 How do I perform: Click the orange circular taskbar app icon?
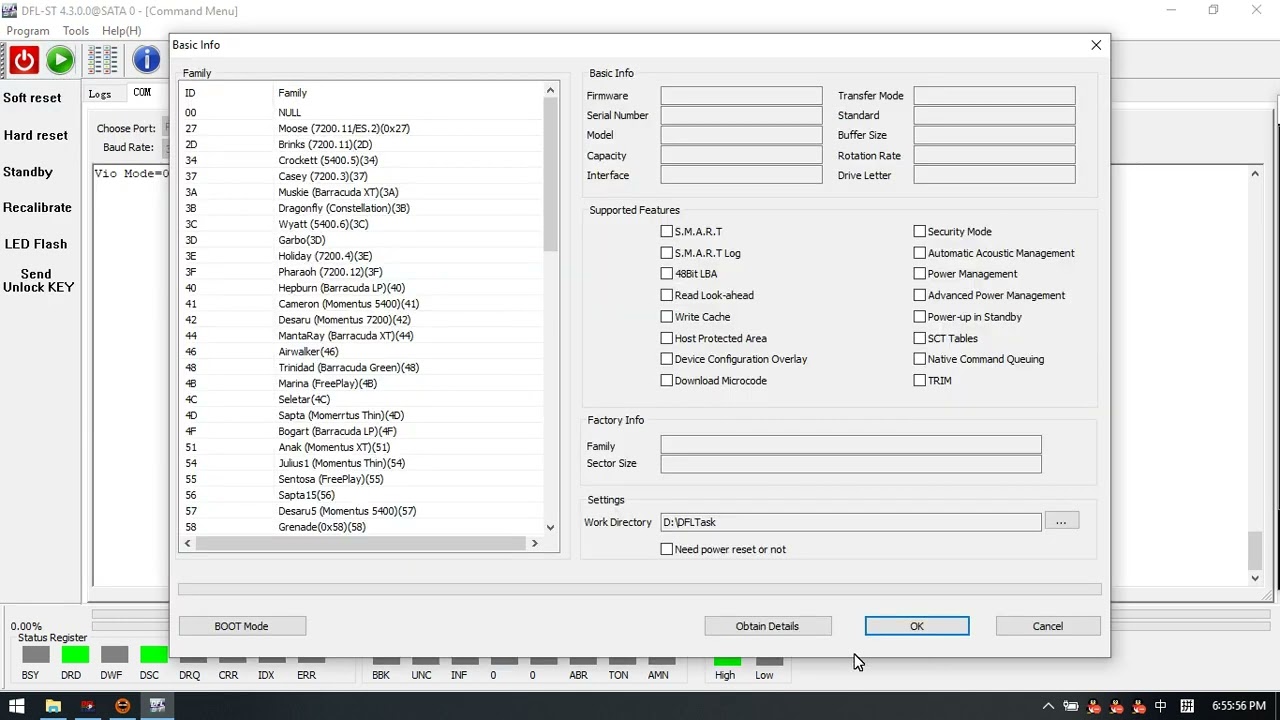click(x=122, y=706)
